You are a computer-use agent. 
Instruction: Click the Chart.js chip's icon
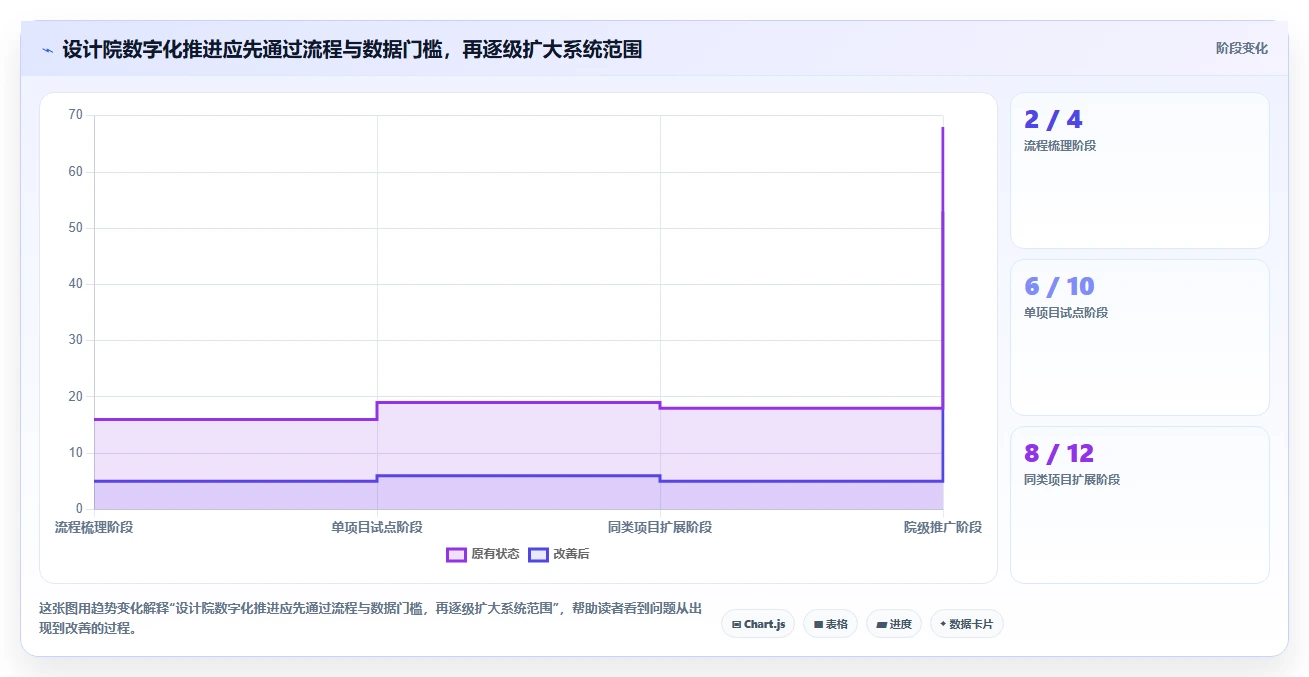[x=736, y=624]
